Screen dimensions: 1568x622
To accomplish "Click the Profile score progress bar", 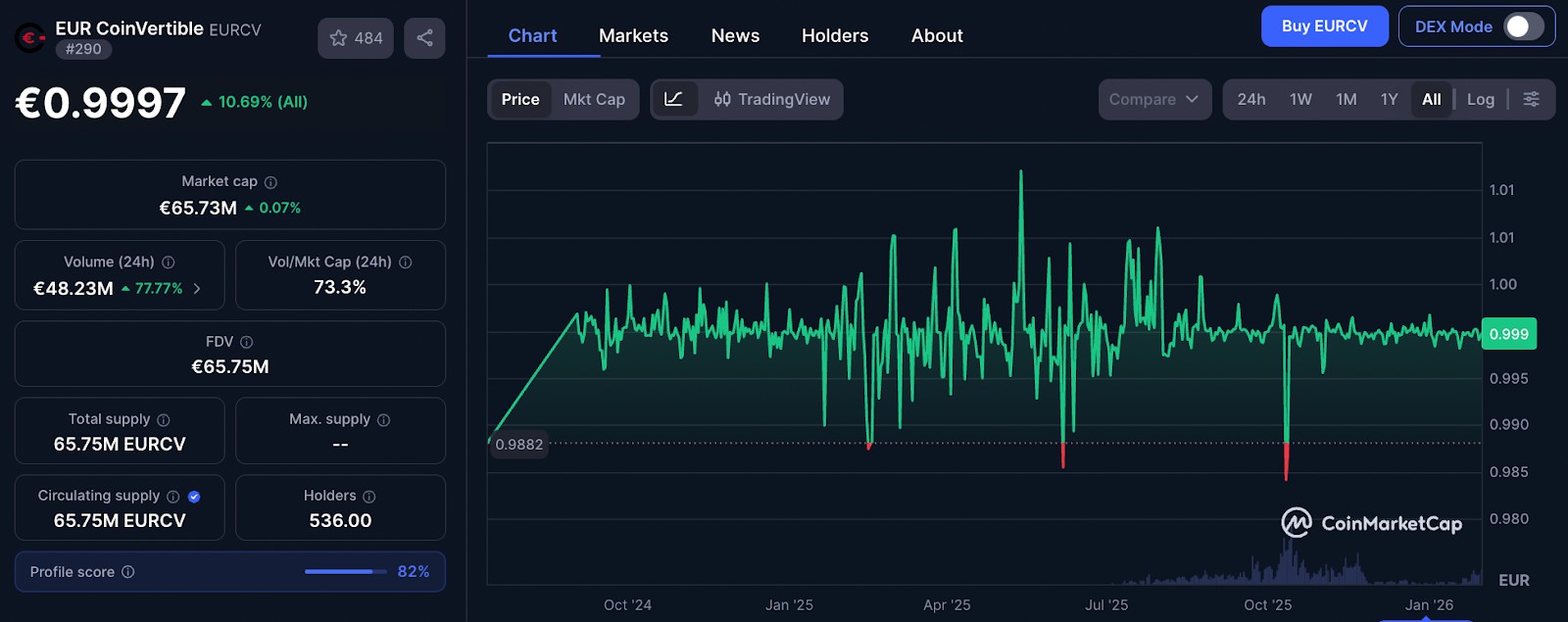I will tap(345, 571).
